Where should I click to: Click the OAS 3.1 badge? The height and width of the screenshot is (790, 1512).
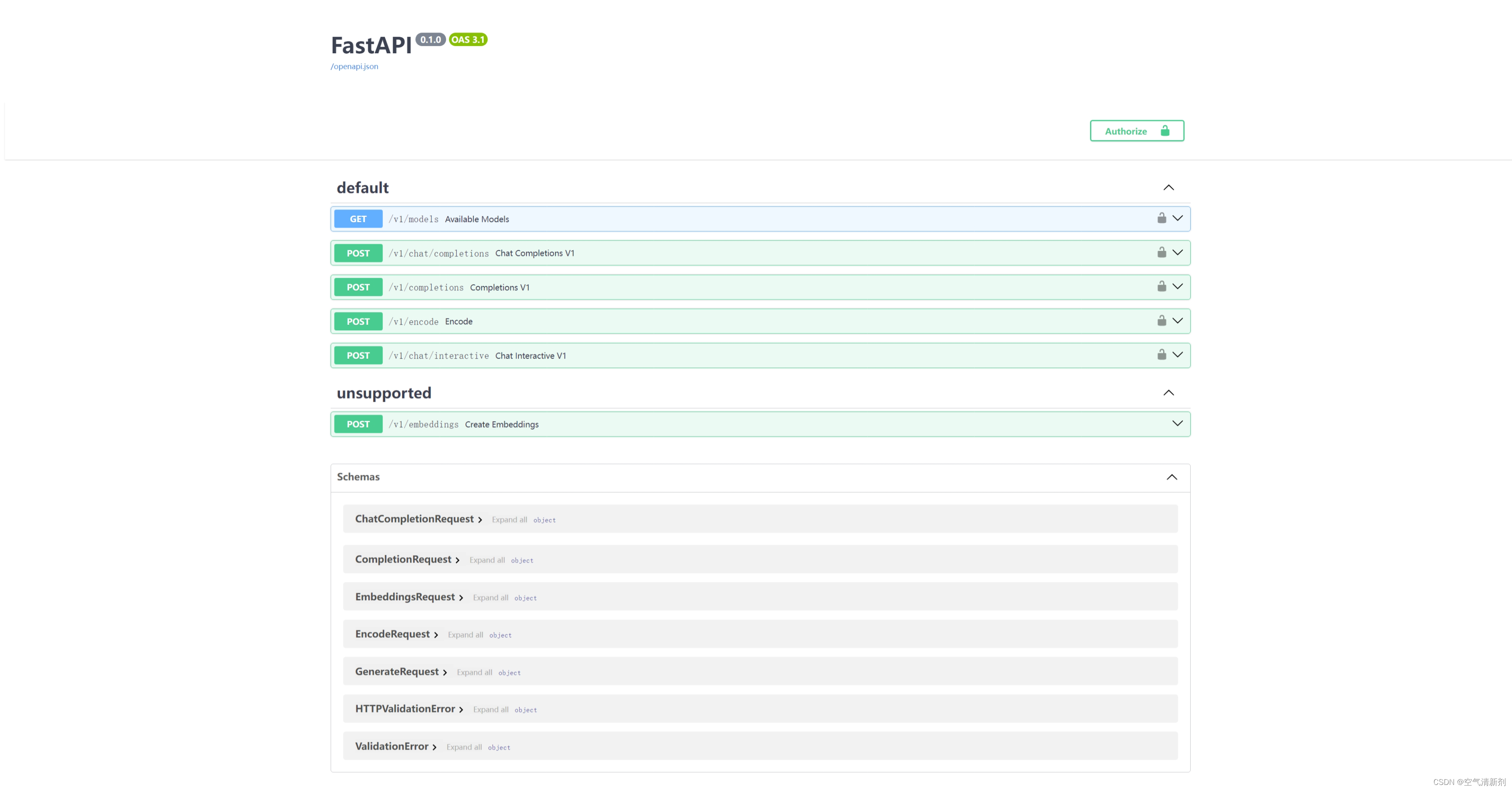click(x=468, y=39)
